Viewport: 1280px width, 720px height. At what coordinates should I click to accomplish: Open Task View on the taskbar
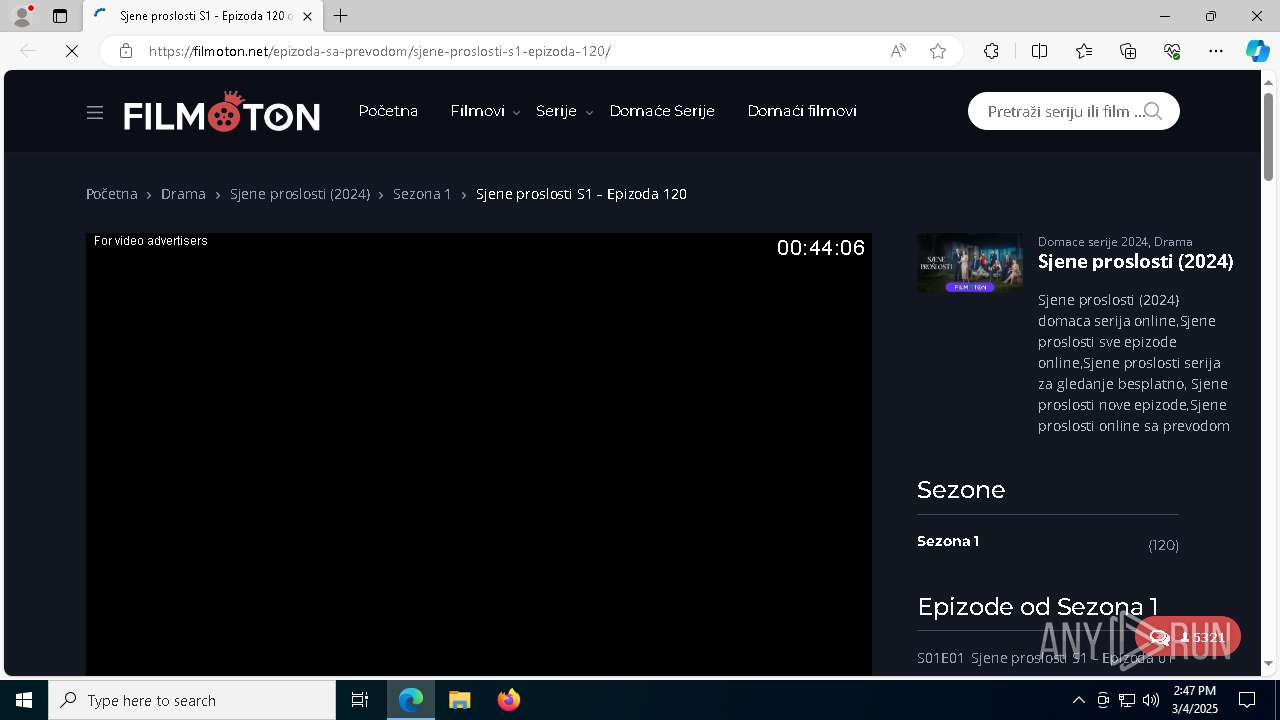360,700
